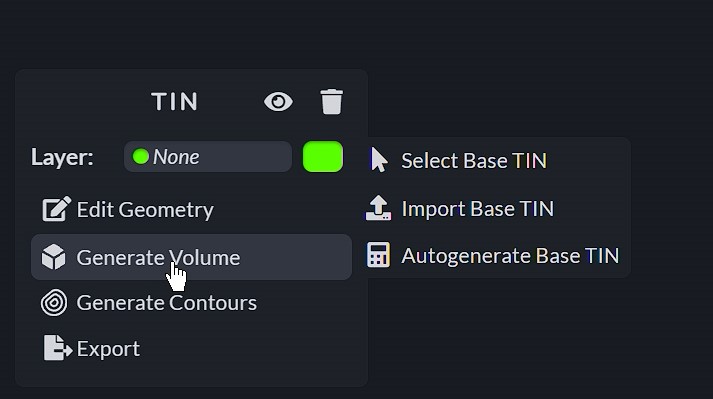Choose Autogenerate Base TIN from submenu
Viewport: 713px width, 399px height.
click(510, 256)
